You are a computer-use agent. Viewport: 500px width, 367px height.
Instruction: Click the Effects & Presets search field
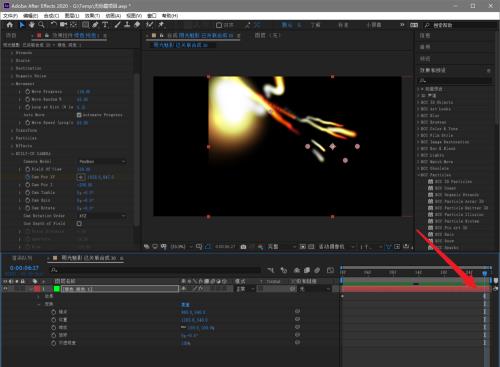pos(455,80)
